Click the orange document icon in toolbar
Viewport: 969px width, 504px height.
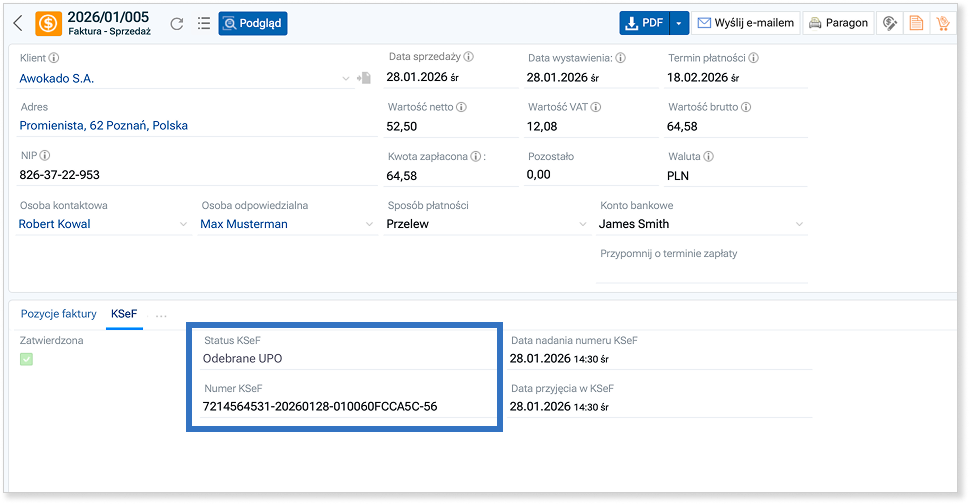pyautogui.click(x=915, y=23)
